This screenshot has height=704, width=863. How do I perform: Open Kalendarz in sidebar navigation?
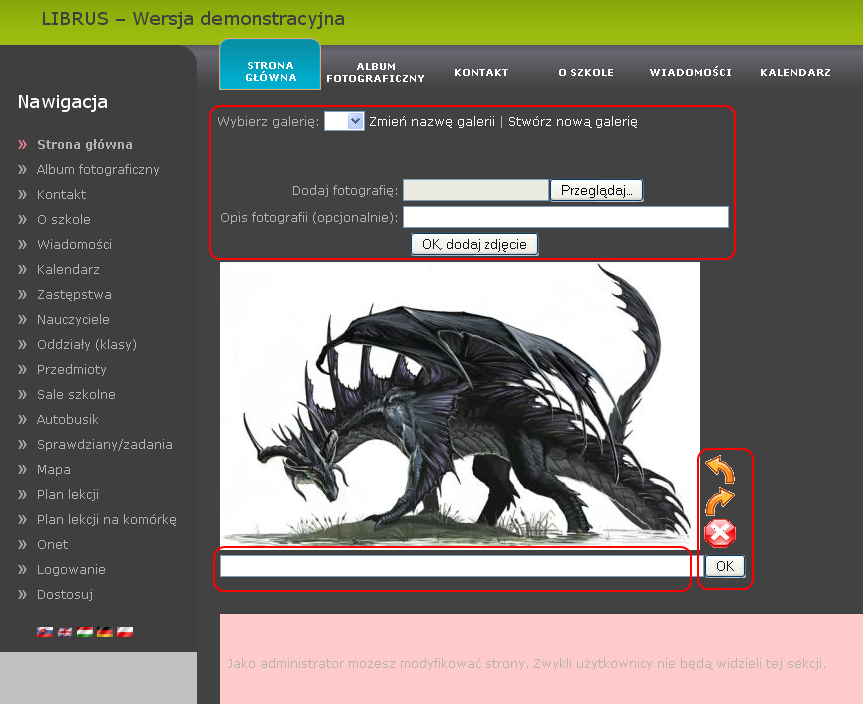pos(68,270)
